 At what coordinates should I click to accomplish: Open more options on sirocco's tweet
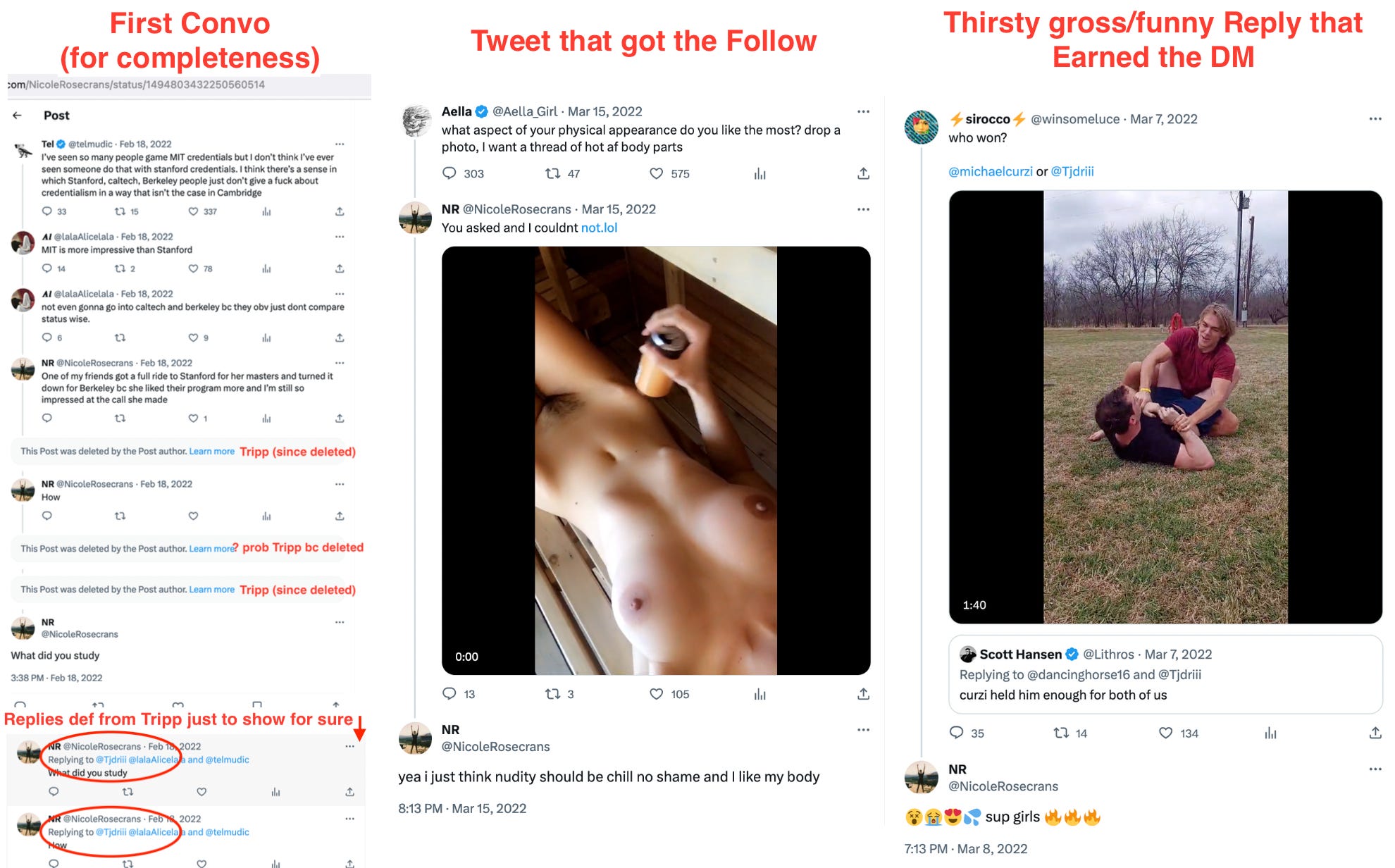(1375, 119)
